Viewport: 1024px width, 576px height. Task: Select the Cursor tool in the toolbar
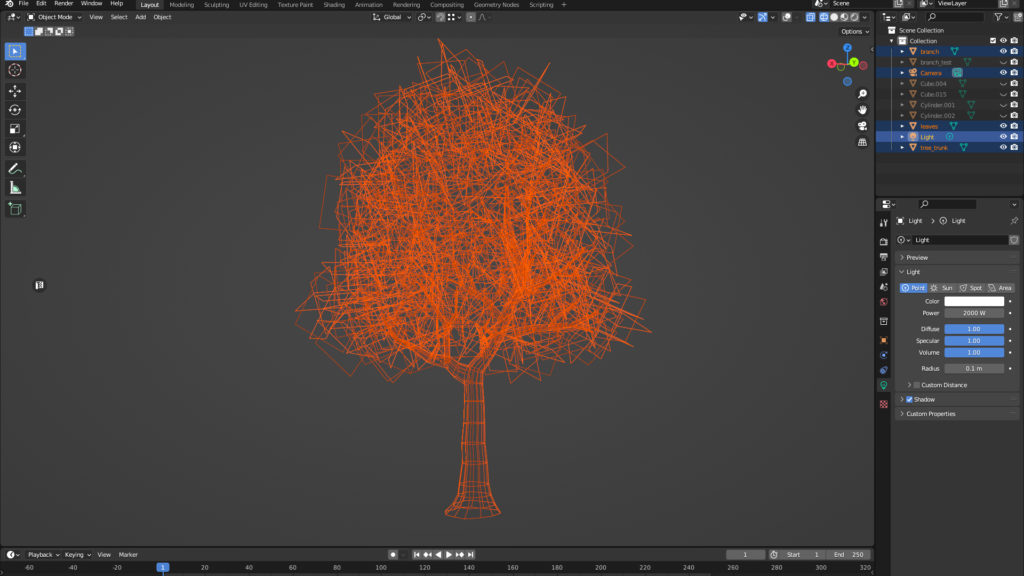15,70
